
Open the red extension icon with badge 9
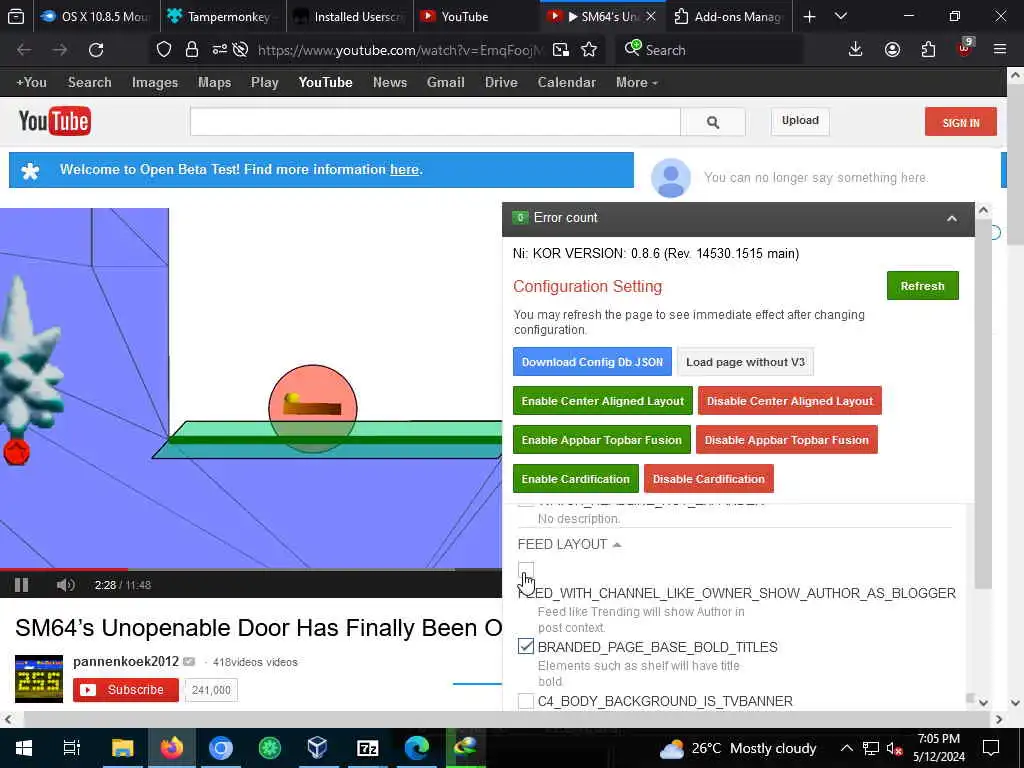[965, 48]
